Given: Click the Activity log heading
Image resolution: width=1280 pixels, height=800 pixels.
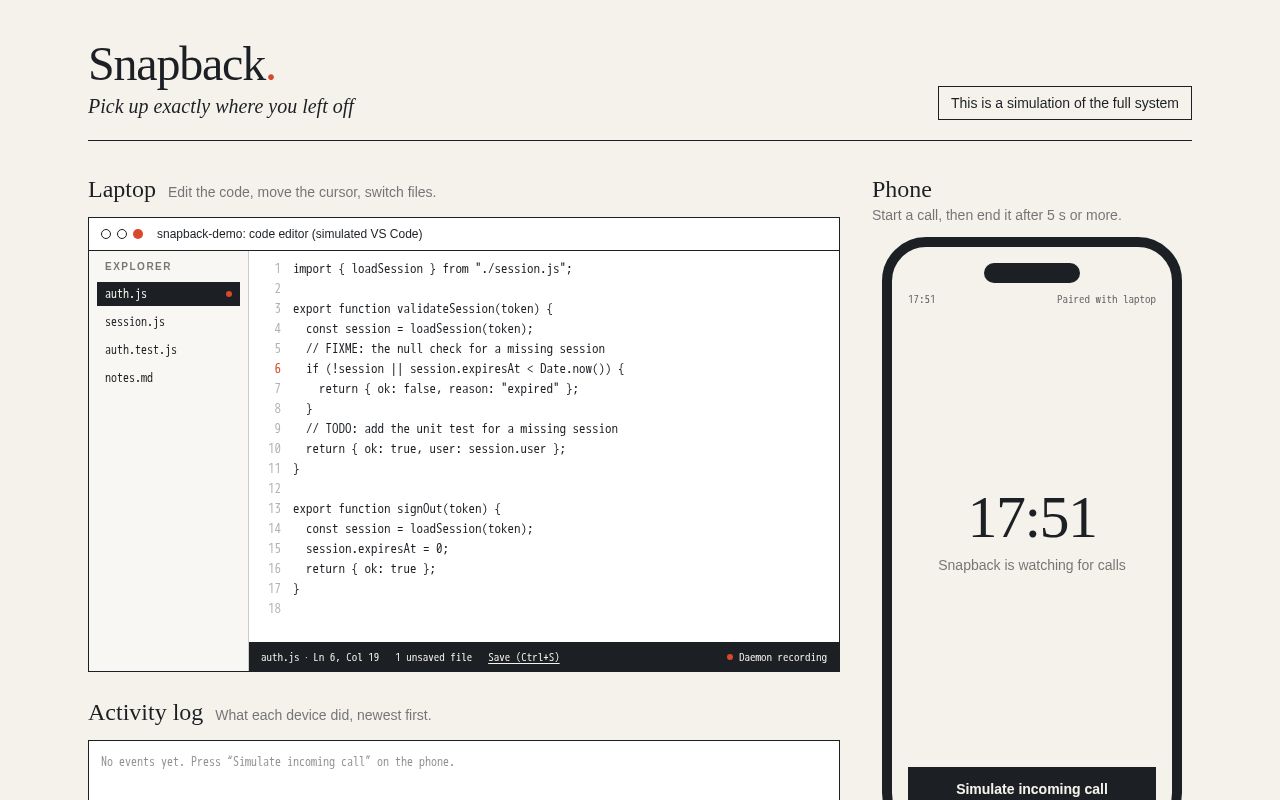Looking at the screenshot, I should [145, 712].
